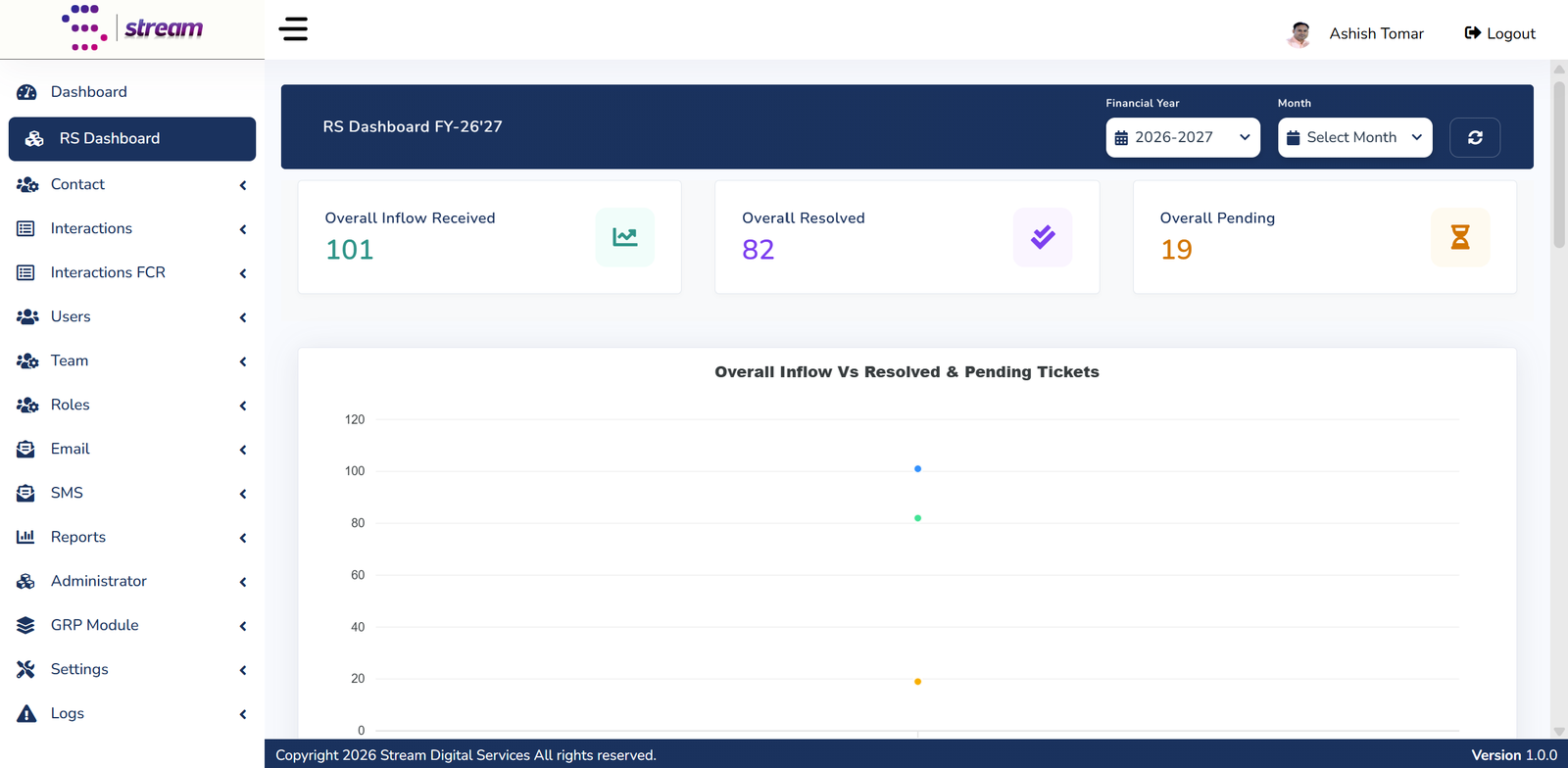The width and height of the screenshot is (1568, 768).
Task: Select the RS Dashboard menu item
Action: pos(132,139)
